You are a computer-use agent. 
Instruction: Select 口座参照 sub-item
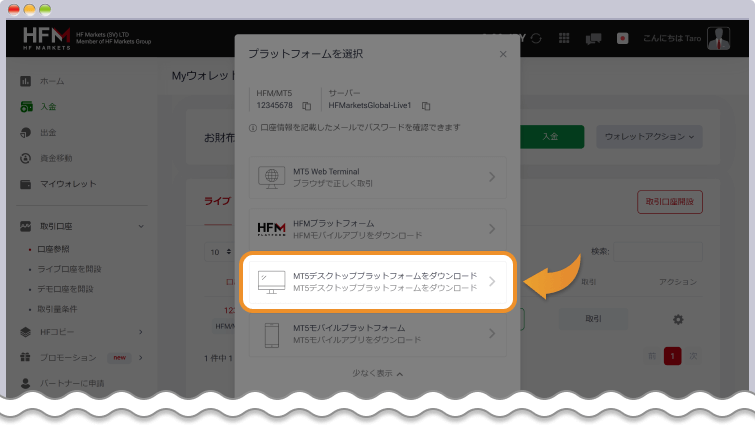(x=53, y=249)
